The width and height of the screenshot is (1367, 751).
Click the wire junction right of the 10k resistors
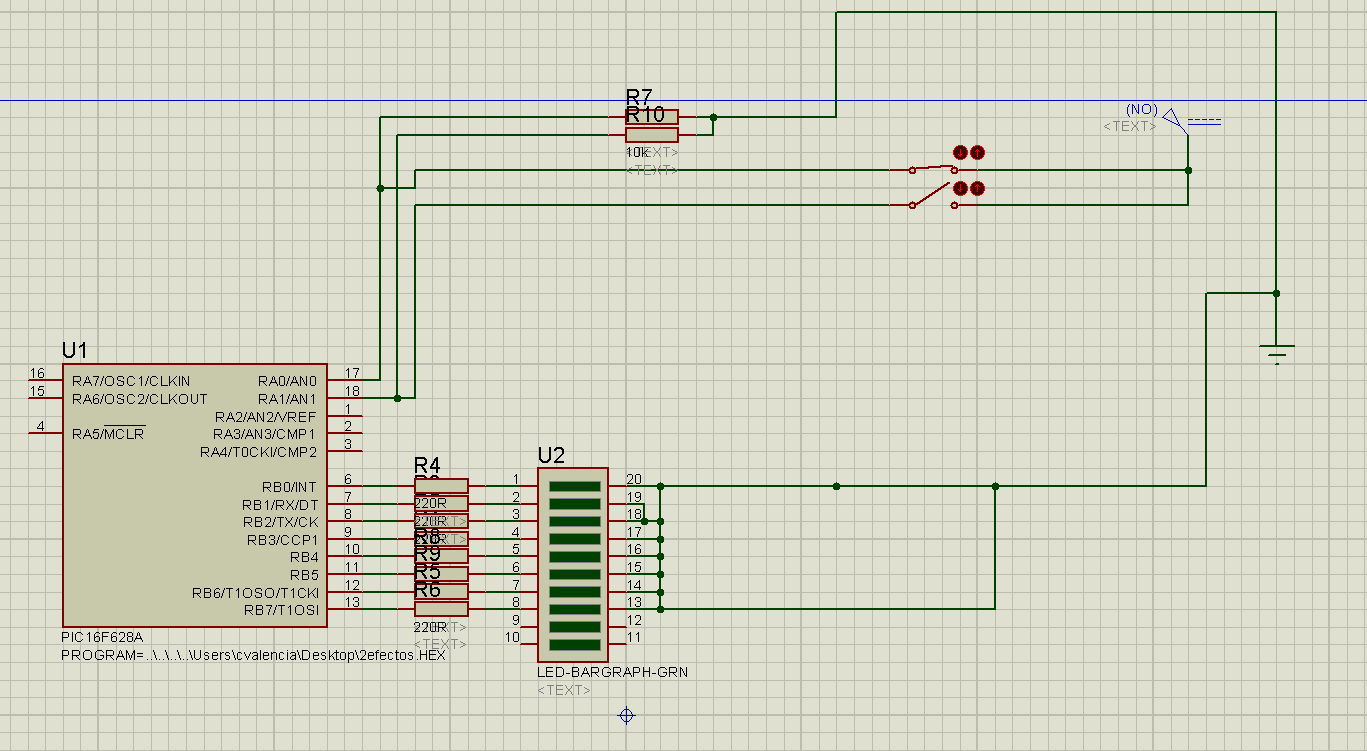713,117
